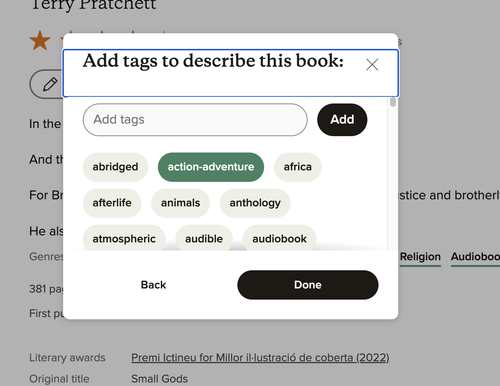
Task: Click the first orange rating star
Action: click(x=40, y=40)
